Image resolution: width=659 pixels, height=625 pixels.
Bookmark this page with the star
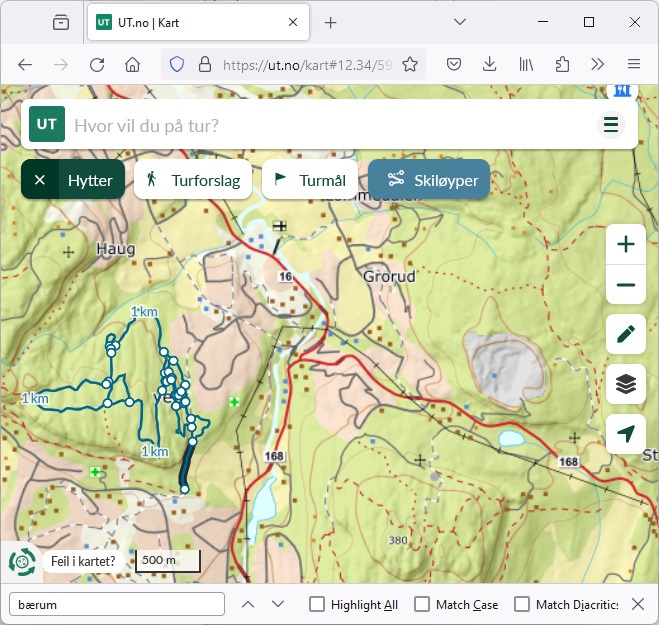[410, 64]
